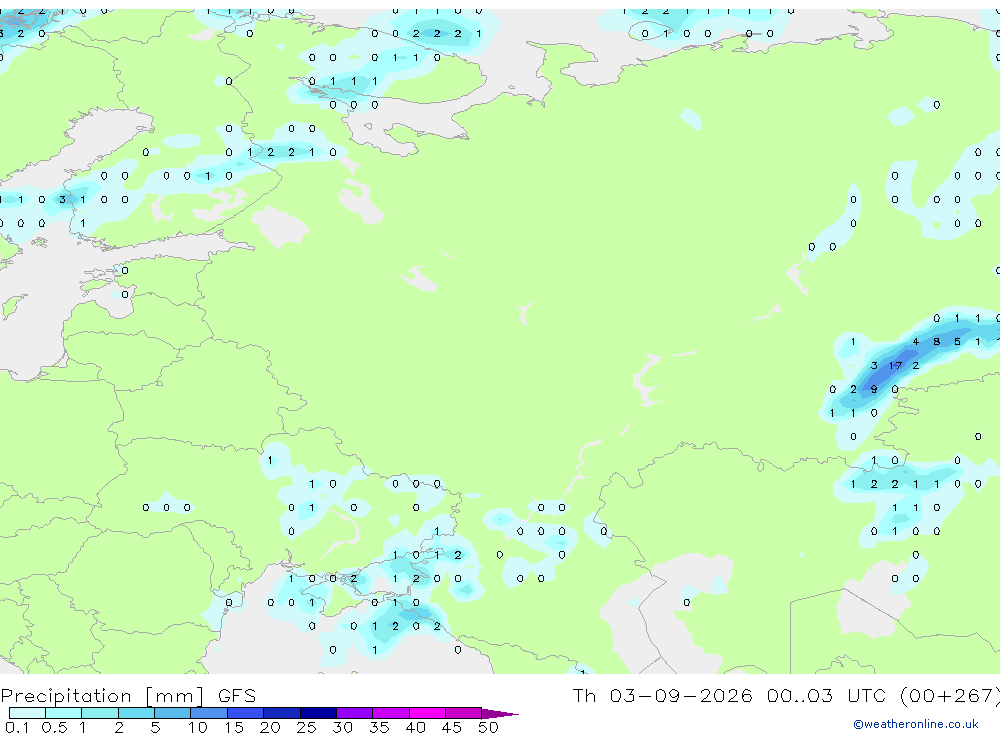Screen dimensions: 1000x733
Task: Click legend scale label '10'
Action: click(x=198, y=727)
